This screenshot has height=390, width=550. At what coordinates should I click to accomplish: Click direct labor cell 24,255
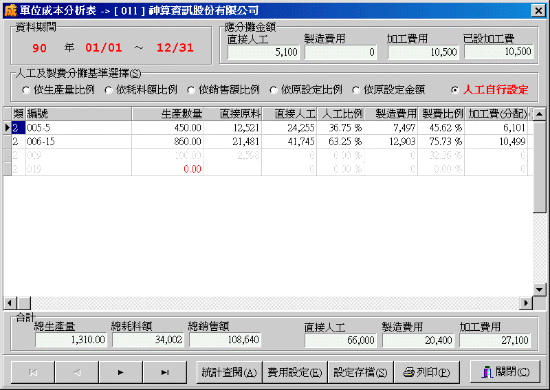pos(289,128)
